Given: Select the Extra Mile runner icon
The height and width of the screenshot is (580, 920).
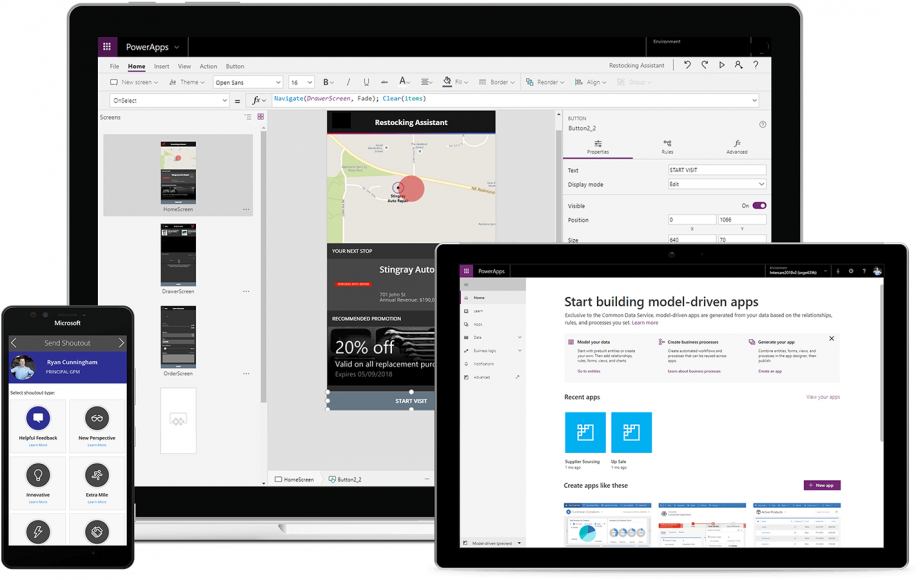Looking at the screenshot, I should pos(97,475).
